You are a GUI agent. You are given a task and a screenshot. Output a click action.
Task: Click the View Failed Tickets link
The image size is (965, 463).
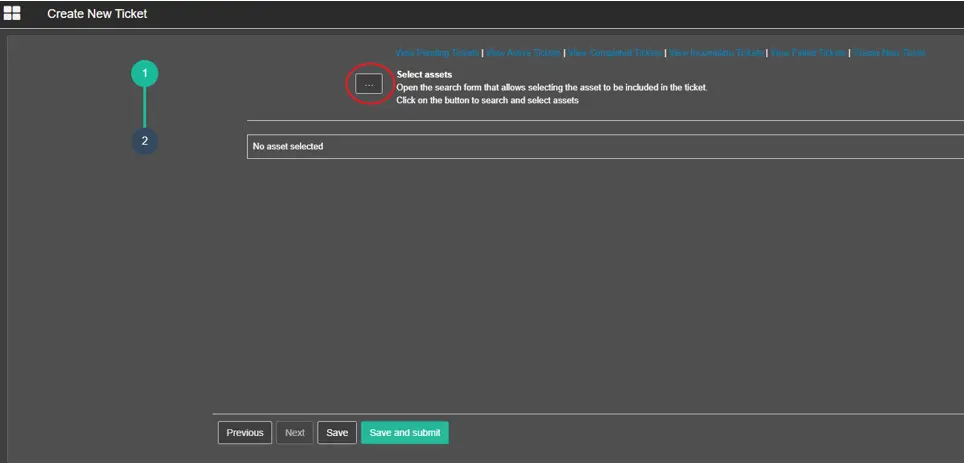(x=808, y=52)
